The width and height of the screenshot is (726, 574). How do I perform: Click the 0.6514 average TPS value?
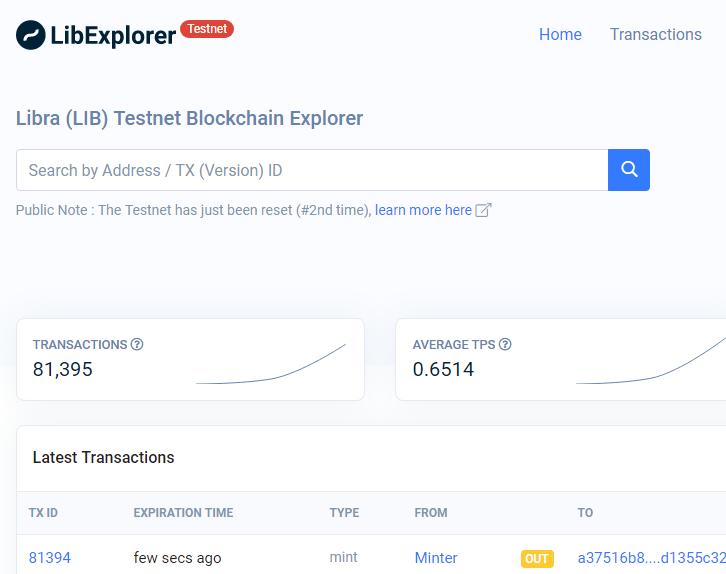tap(443, 369)
